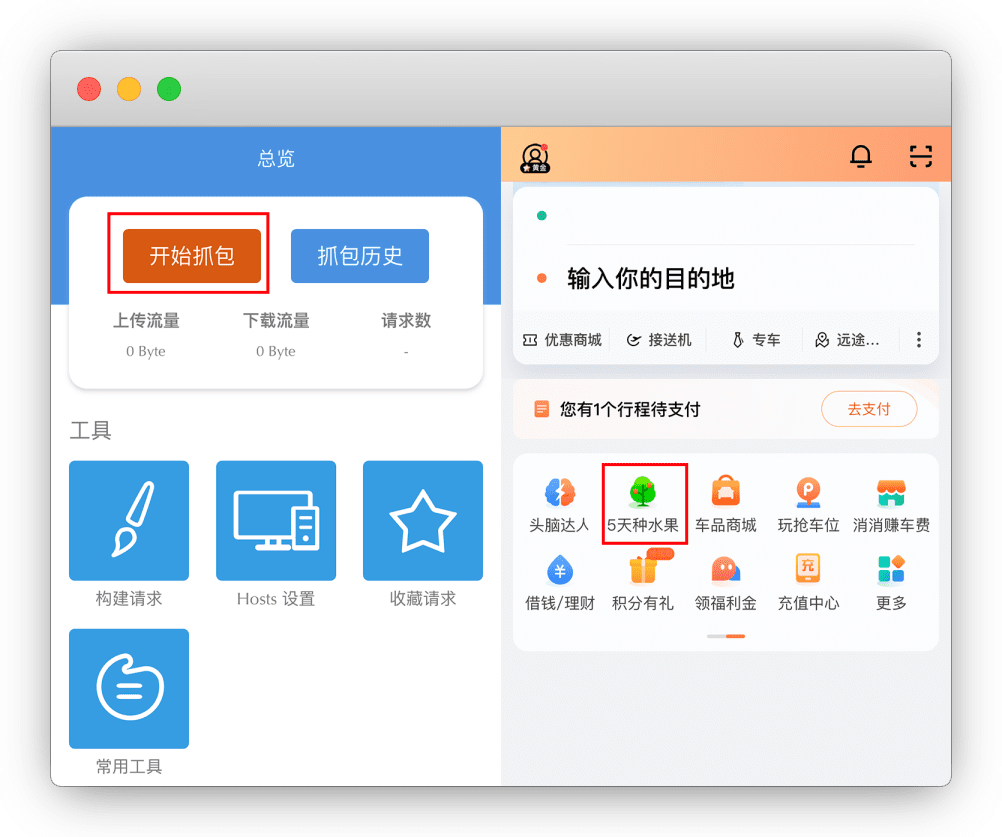Open the 车品商城 shop icon

726,492
